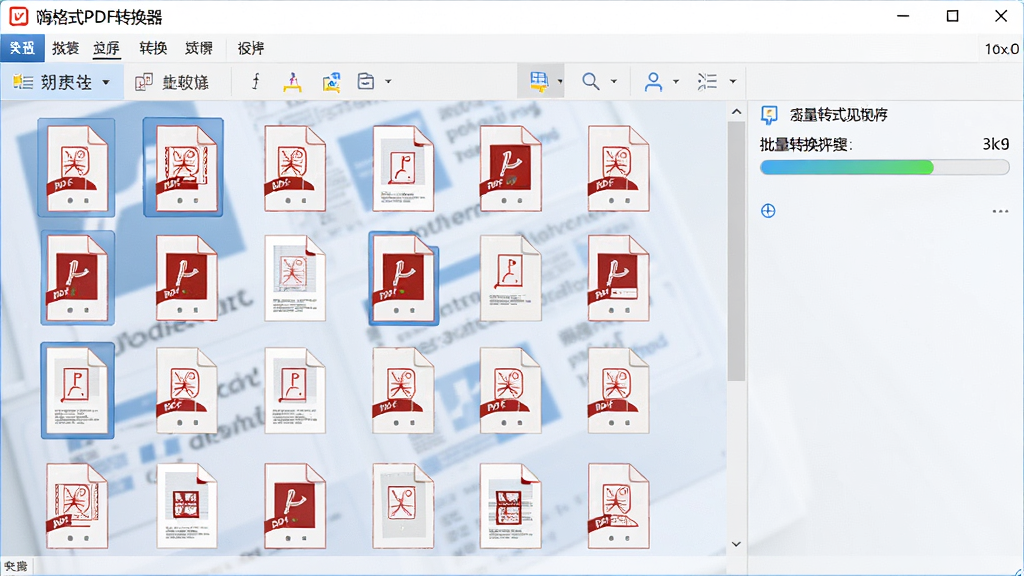Screen dimensions: 1024x576
Task: Click the indented list icon in the toolbar
Action: (x=707, y=81)
